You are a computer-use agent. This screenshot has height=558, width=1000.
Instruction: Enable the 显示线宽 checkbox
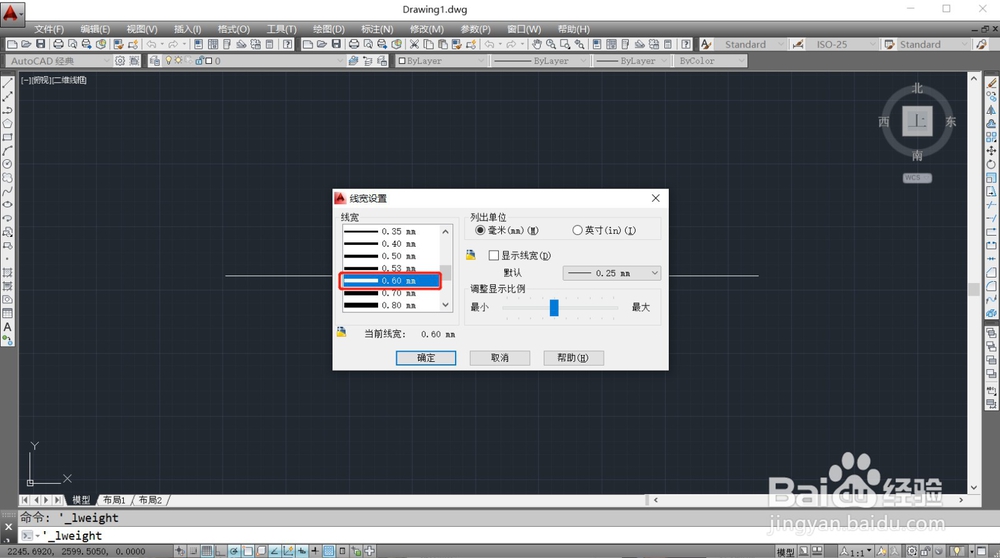pyautogui.click(x=494, y=255)
